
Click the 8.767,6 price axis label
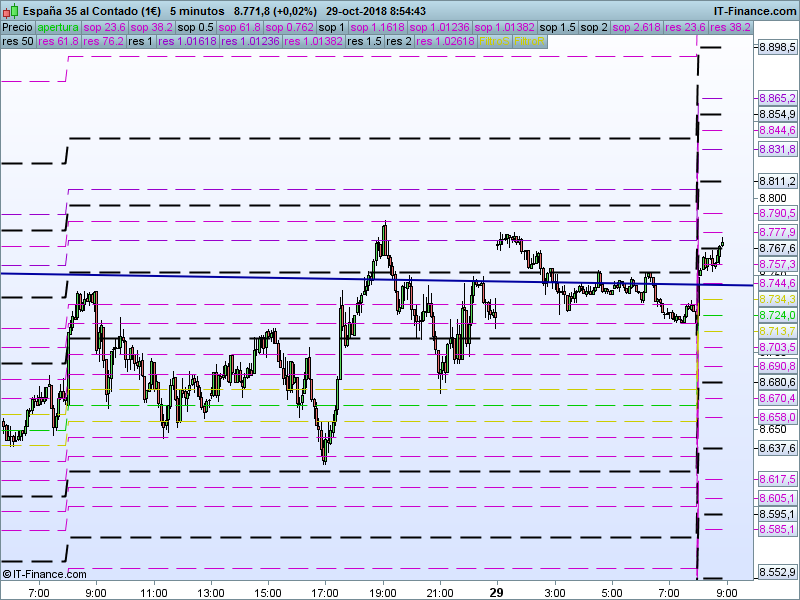click(777, 248)
